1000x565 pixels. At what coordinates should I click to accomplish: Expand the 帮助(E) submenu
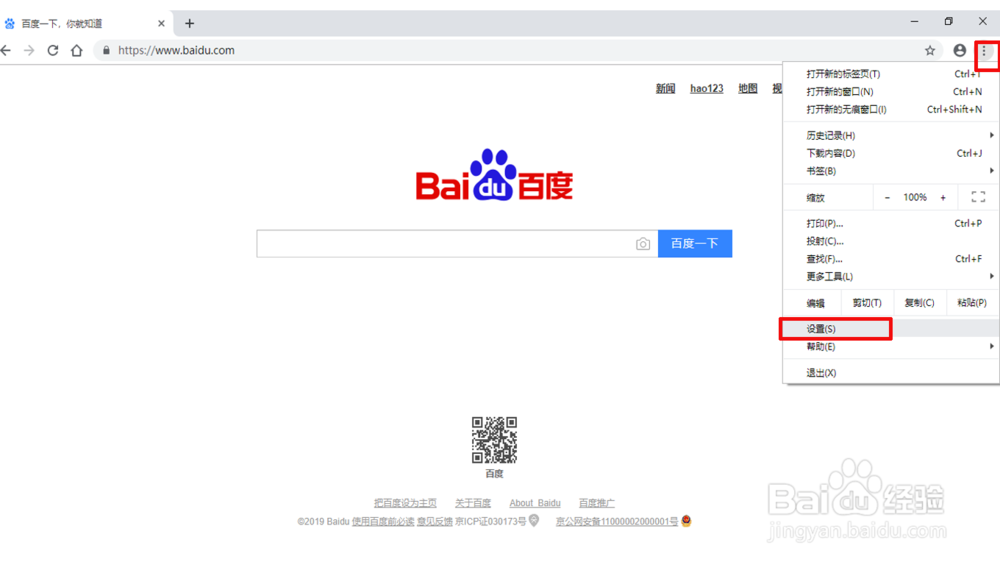[x=892, y=347]
